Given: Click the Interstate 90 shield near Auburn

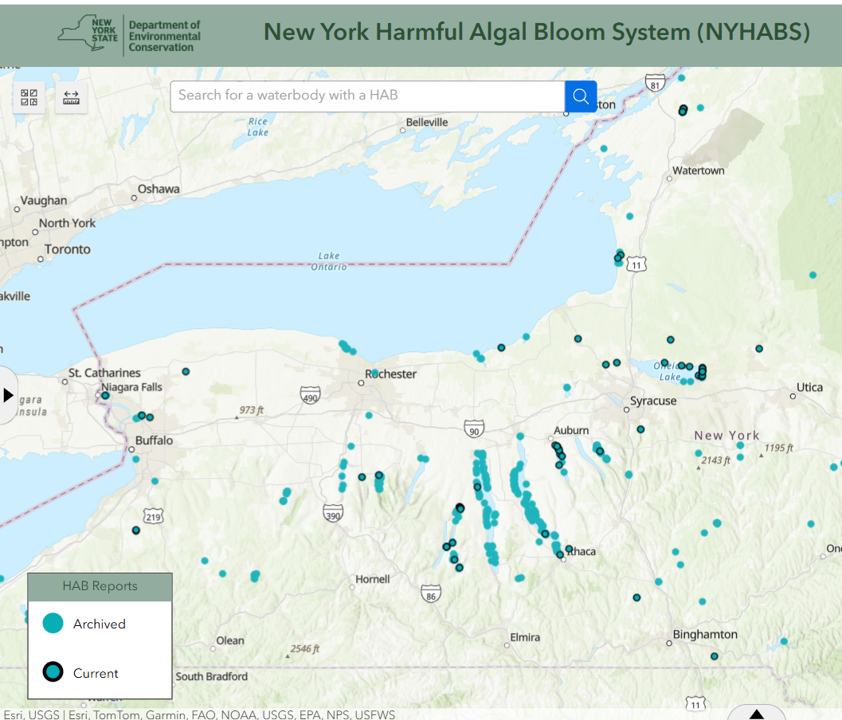Looking at the screenshot, I should 474,429.
